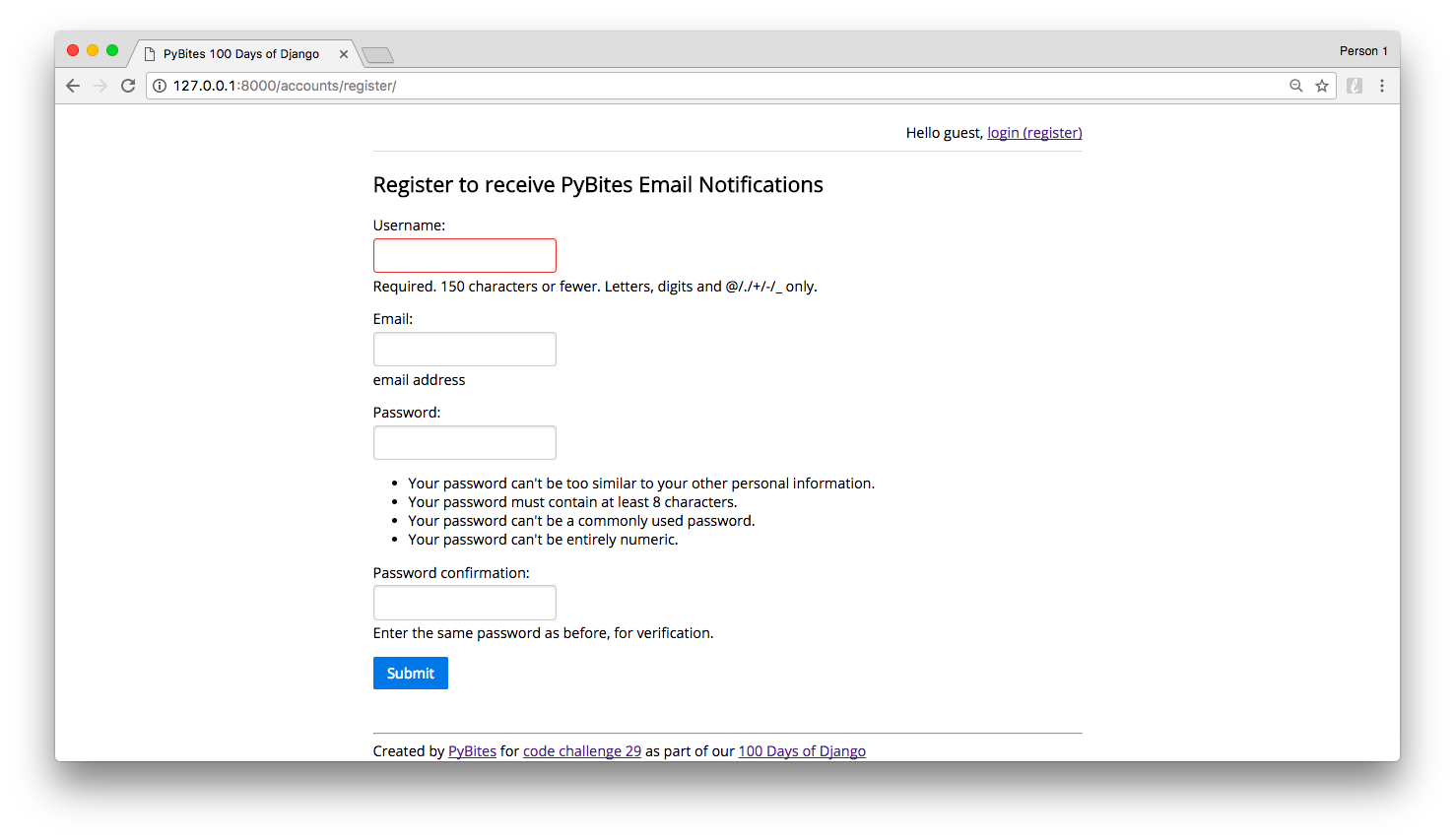Click the grey pen extension icon
Viewport: 1455px width, 840px height.
click(x=1354, y=86)
